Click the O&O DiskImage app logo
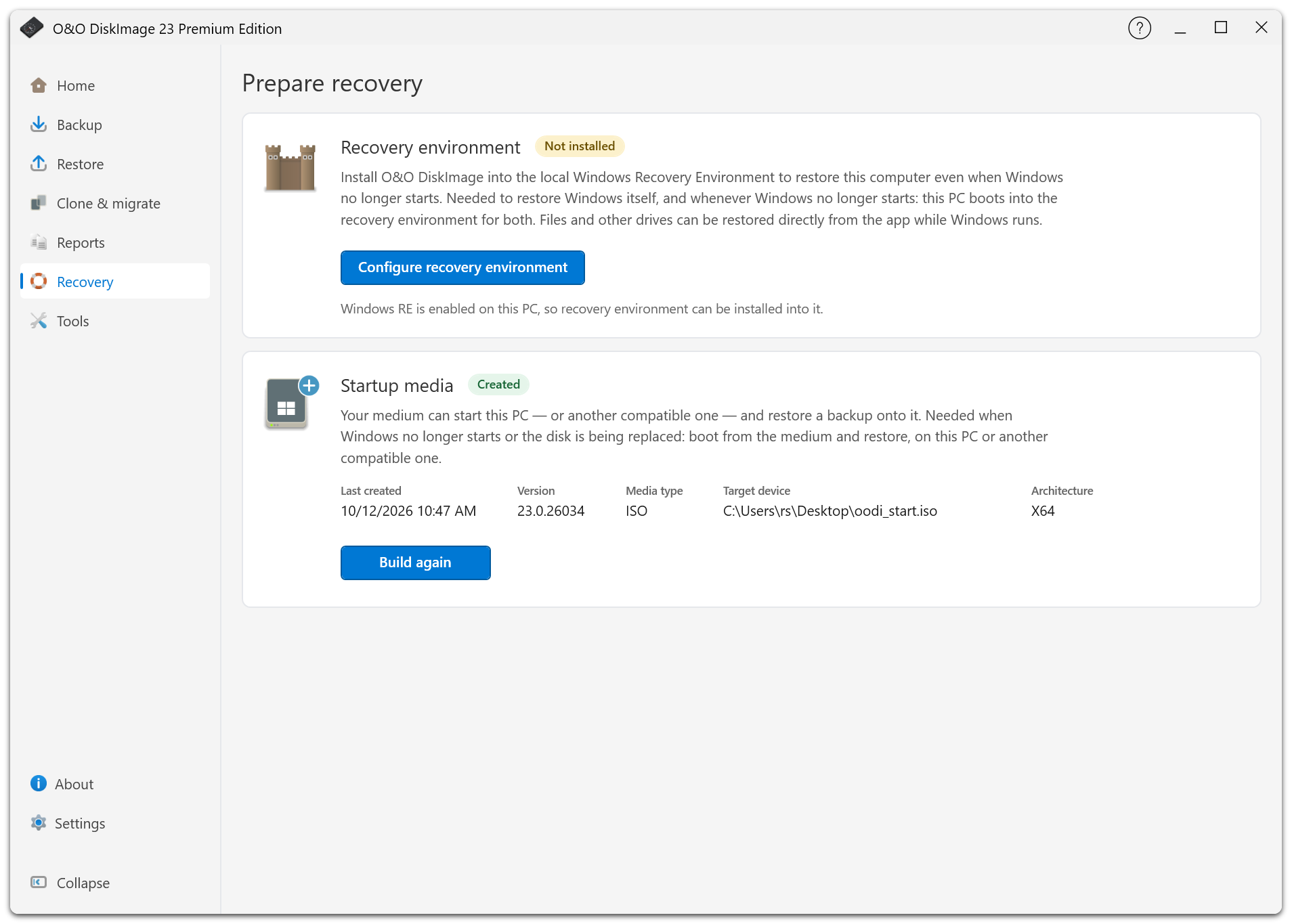This screenshot has width=1292, height=924. pos(32,28)
